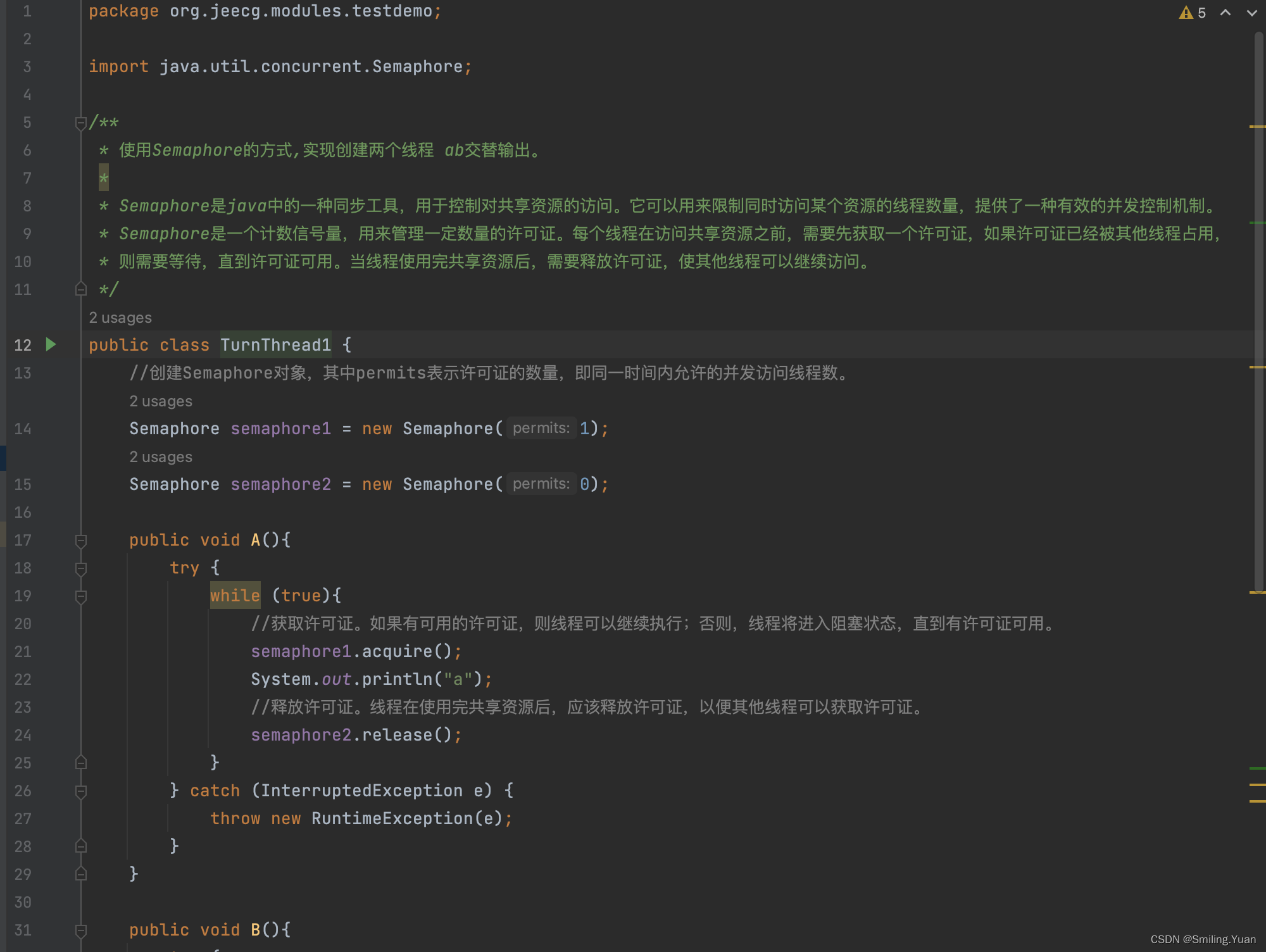This screenshot has width=1266, height=952.
Task: Open the warnings indicator showing 5
Action: click(x=1192, y=13)
